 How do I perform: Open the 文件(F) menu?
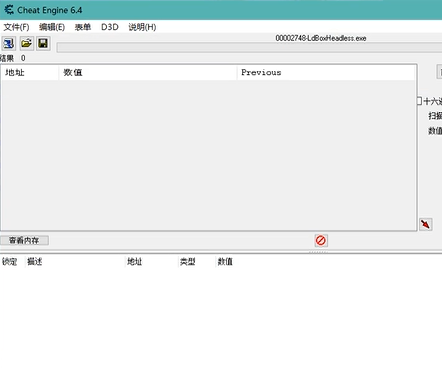16,27
